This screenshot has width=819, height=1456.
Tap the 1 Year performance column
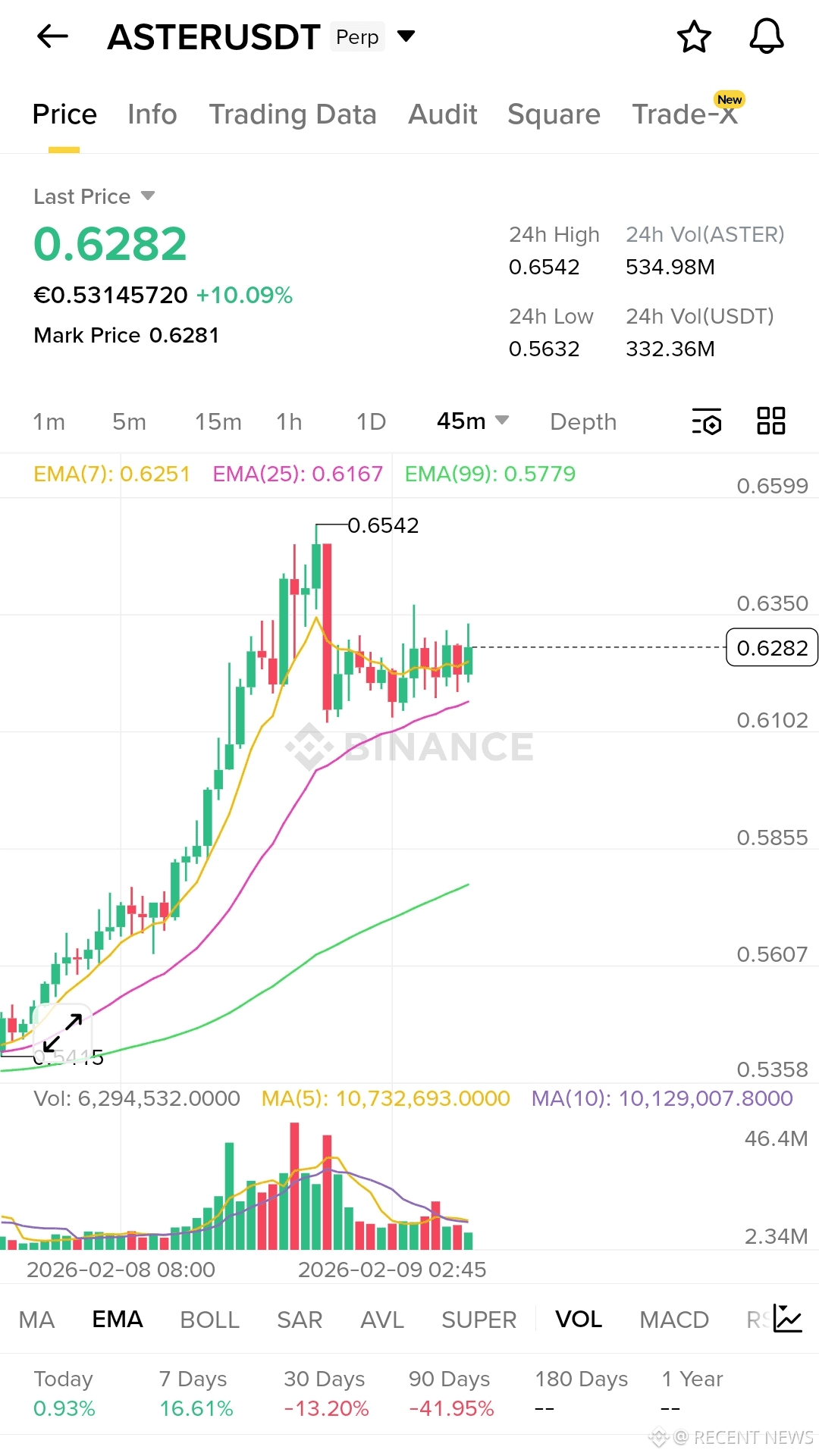pyautogui.click(x=692, y=1393)
